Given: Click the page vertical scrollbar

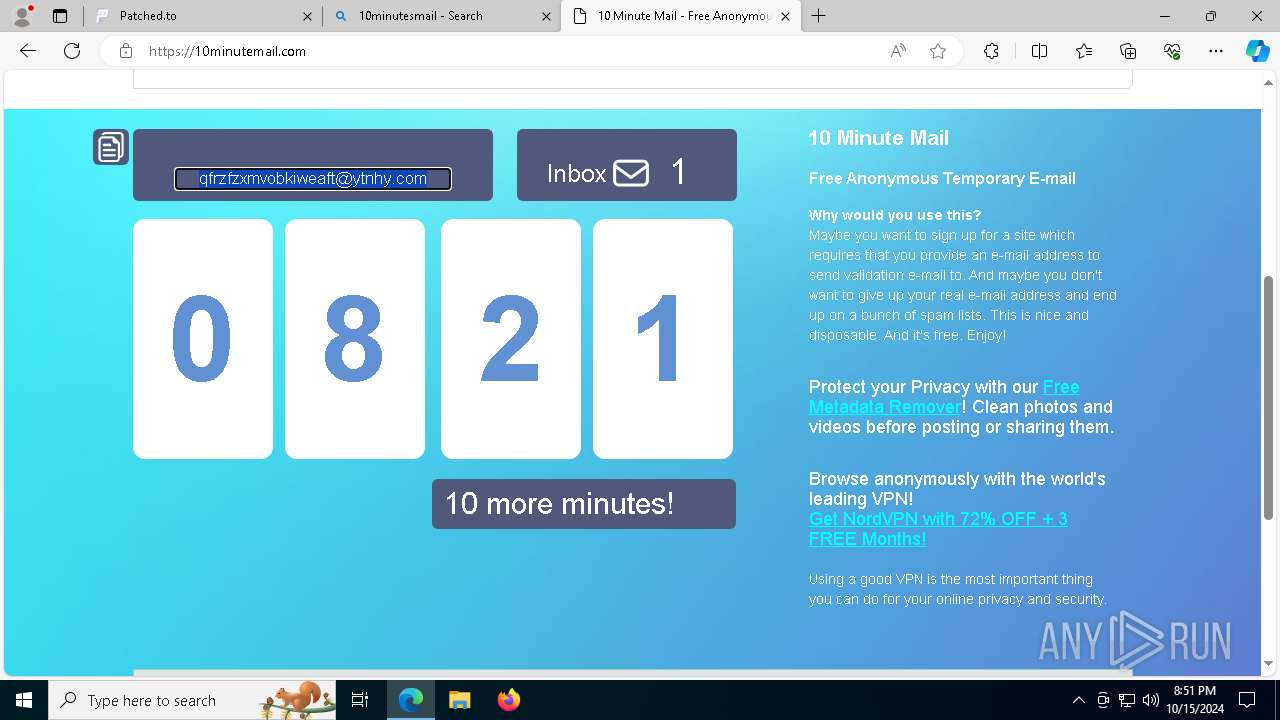Looking at the screenshot, I should pyautogui.click(x=1269, y=397).
